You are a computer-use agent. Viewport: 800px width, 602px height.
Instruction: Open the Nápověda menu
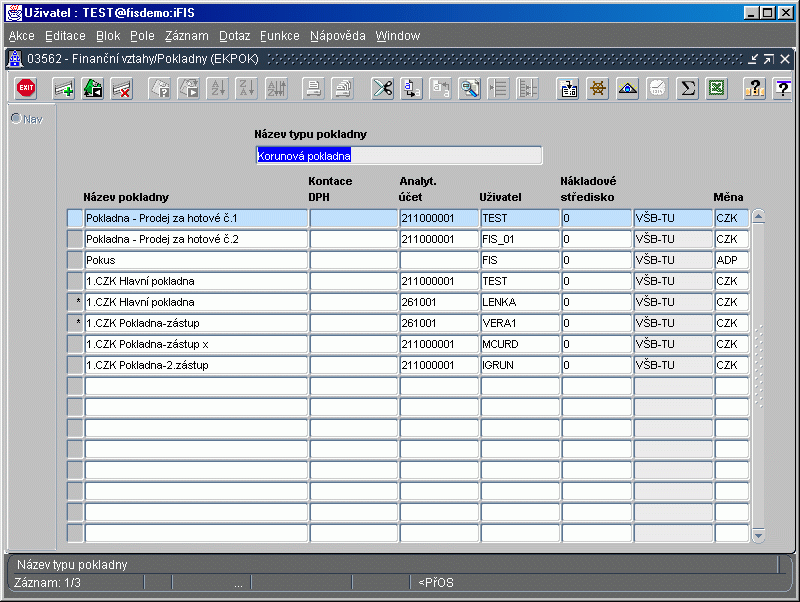tap(338, 36)
